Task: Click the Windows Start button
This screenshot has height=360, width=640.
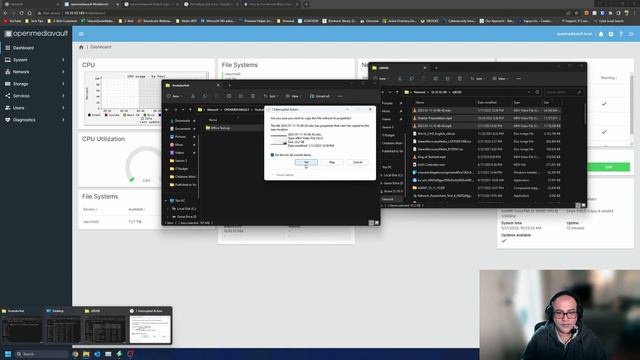Action: pos(8,354)
